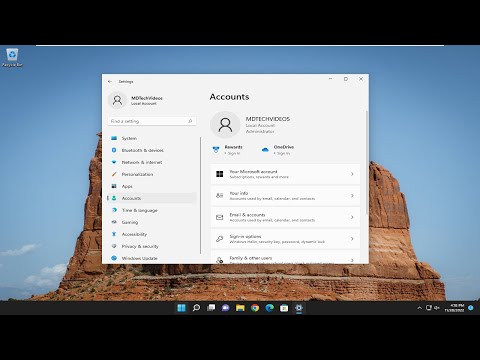Viewport: 480px width, 360px height.
Task: Open Personalization settings
Action: click(x=152, y=174)
